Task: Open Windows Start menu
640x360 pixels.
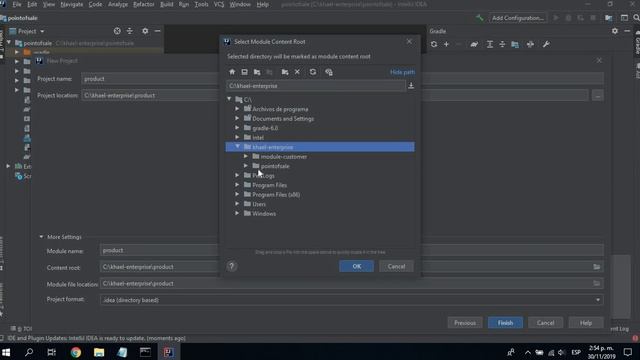Action: pyautogui.click(x=6, y=352)
